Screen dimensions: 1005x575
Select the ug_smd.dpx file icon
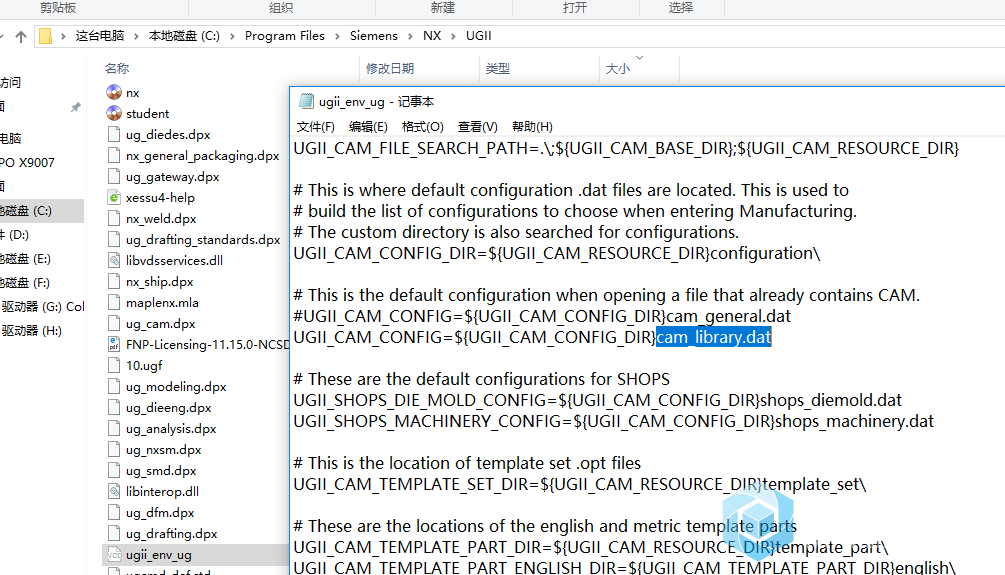pos(114,471)
